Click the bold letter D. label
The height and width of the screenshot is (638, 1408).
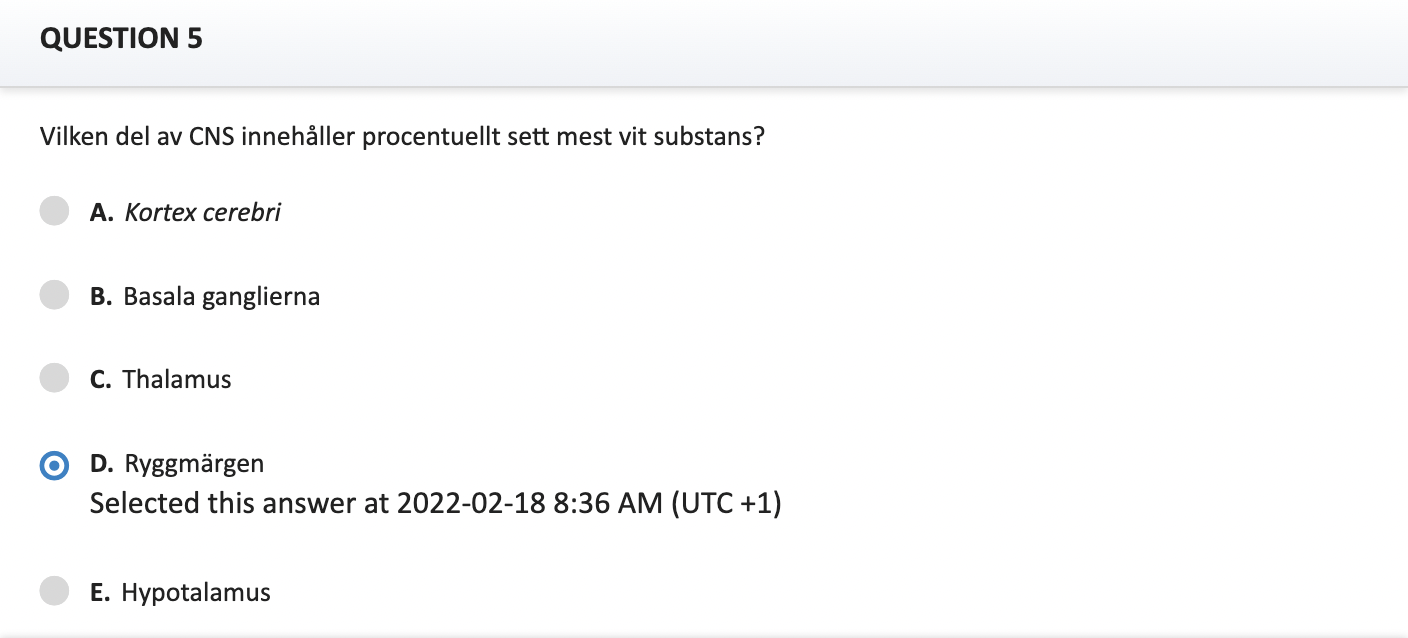pos(102,463)
